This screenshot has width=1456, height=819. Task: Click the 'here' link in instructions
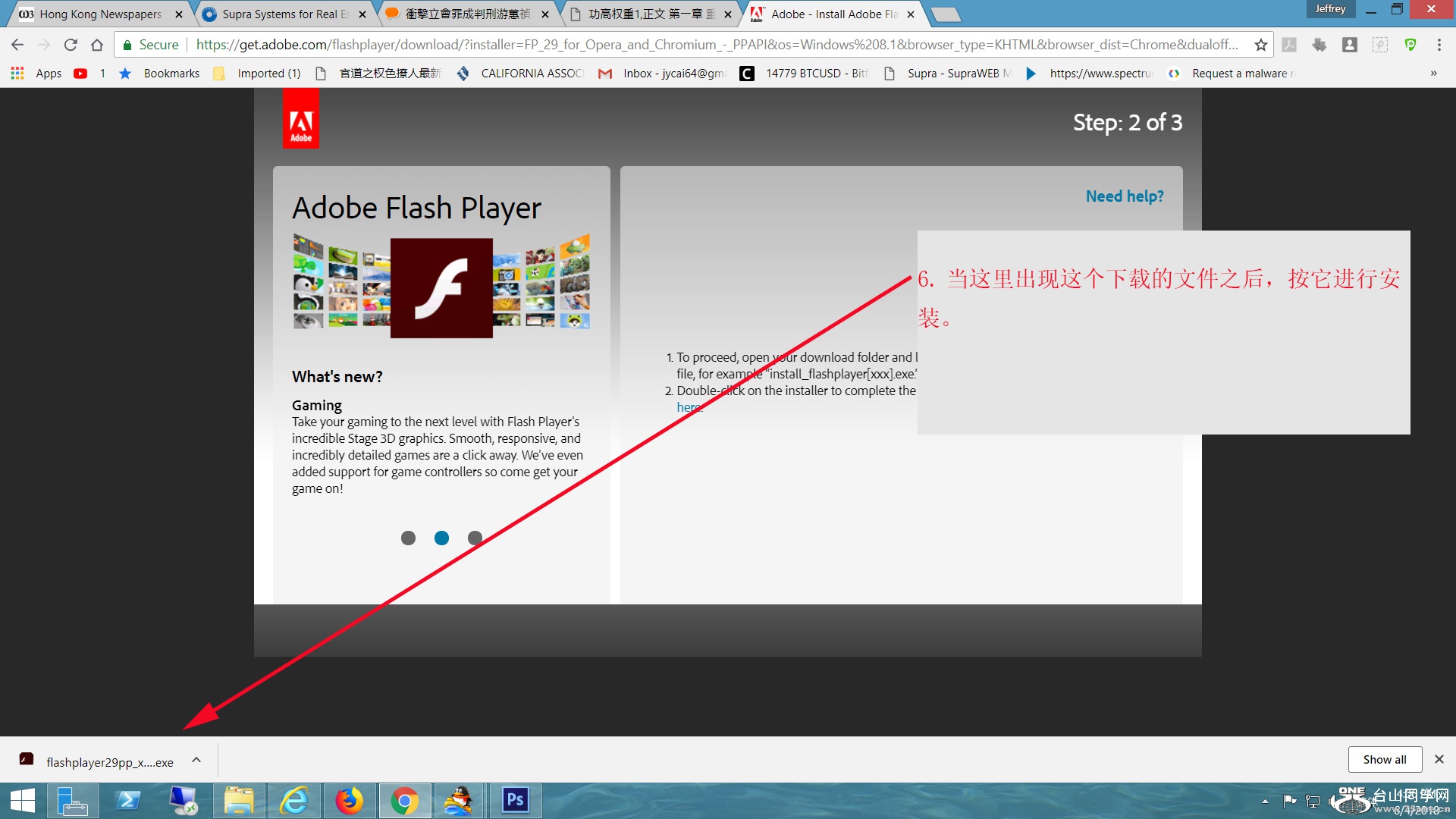pyautogui.click(x=689, y=407)
